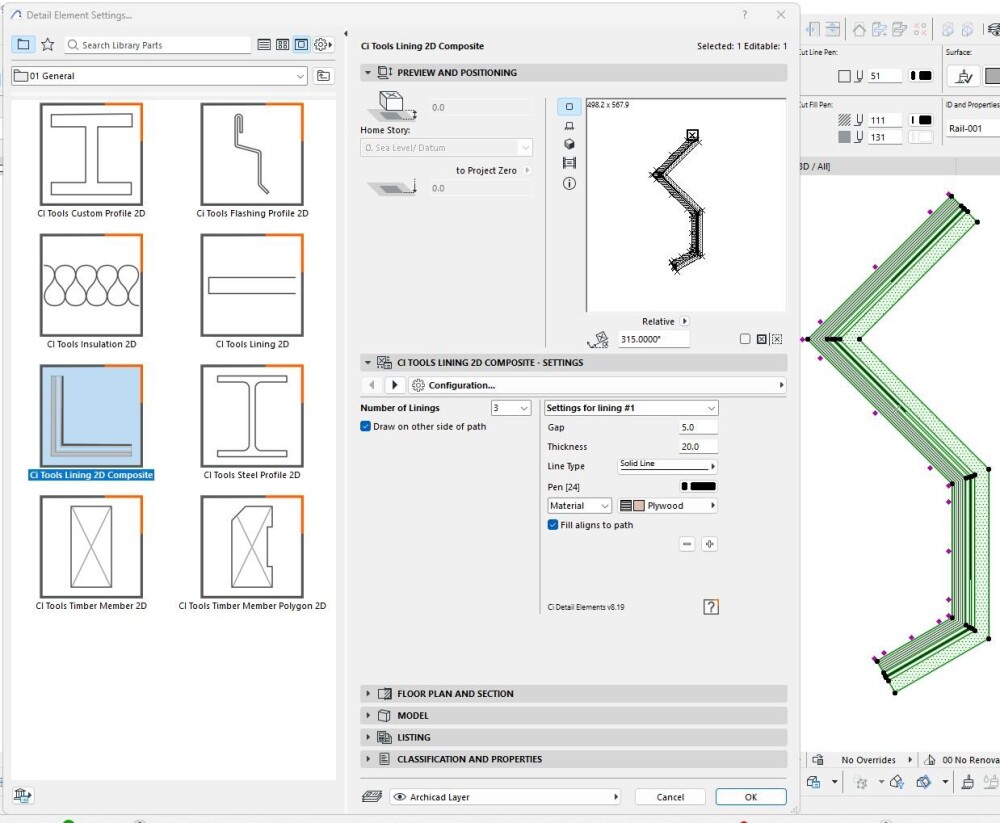
Task: Open the Number of Linings dropdown
Action: 510,408
